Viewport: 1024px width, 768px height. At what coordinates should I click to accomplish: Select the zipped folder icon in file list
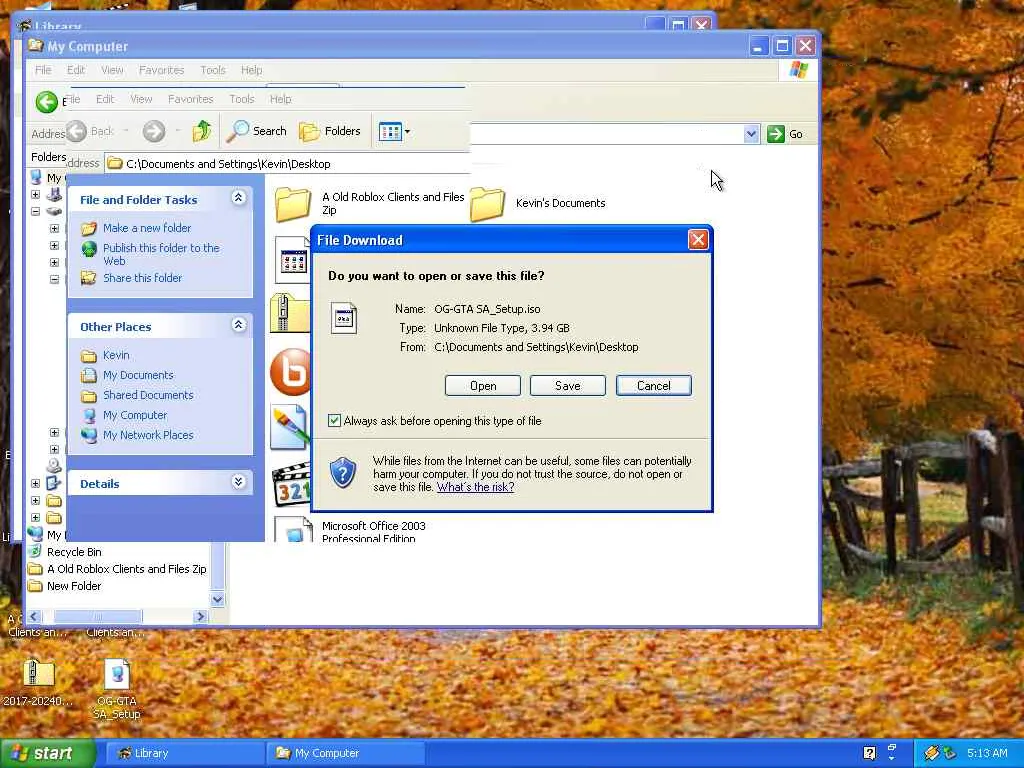coord(291,312)
